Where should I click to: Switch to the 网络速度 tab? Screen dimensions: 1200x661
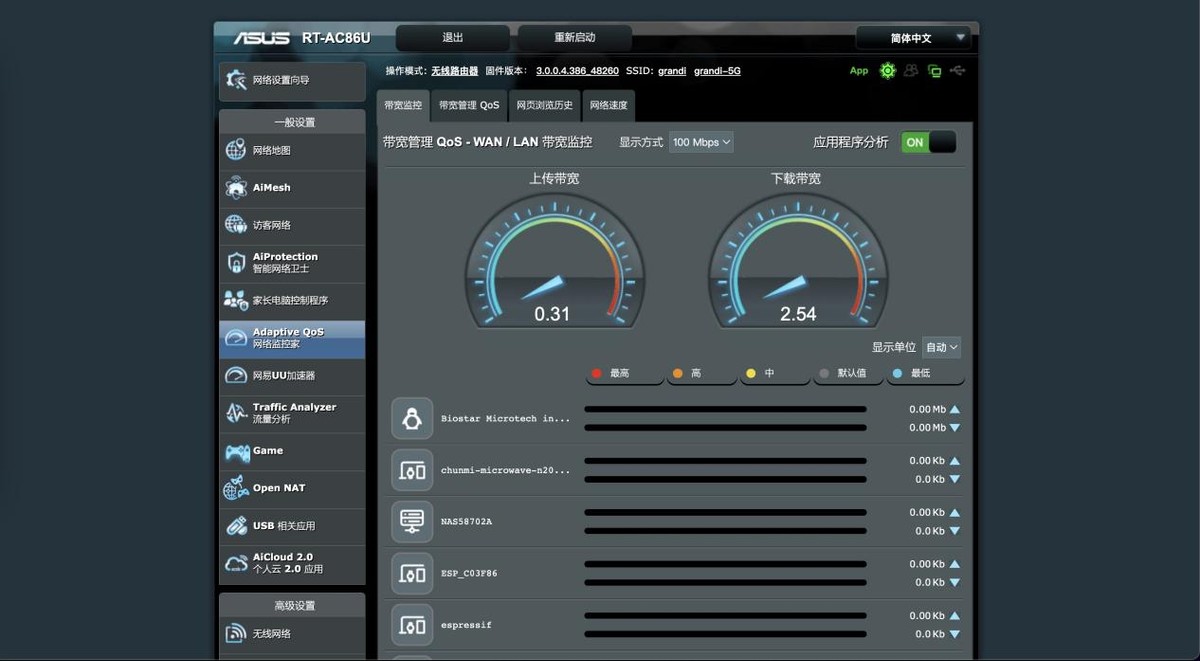click(608, 105)
